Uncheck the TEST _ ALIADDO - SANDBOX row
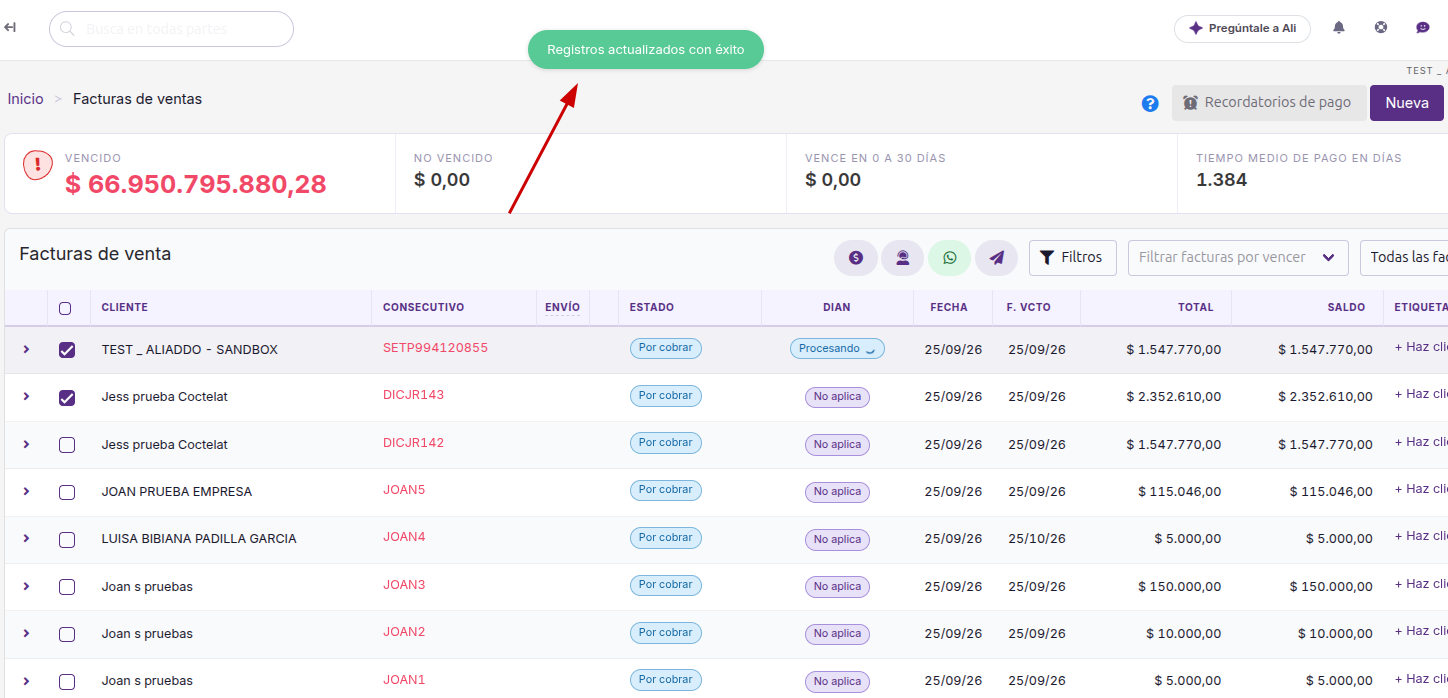This screenshot has height=698, width=1448. (67, 350)
